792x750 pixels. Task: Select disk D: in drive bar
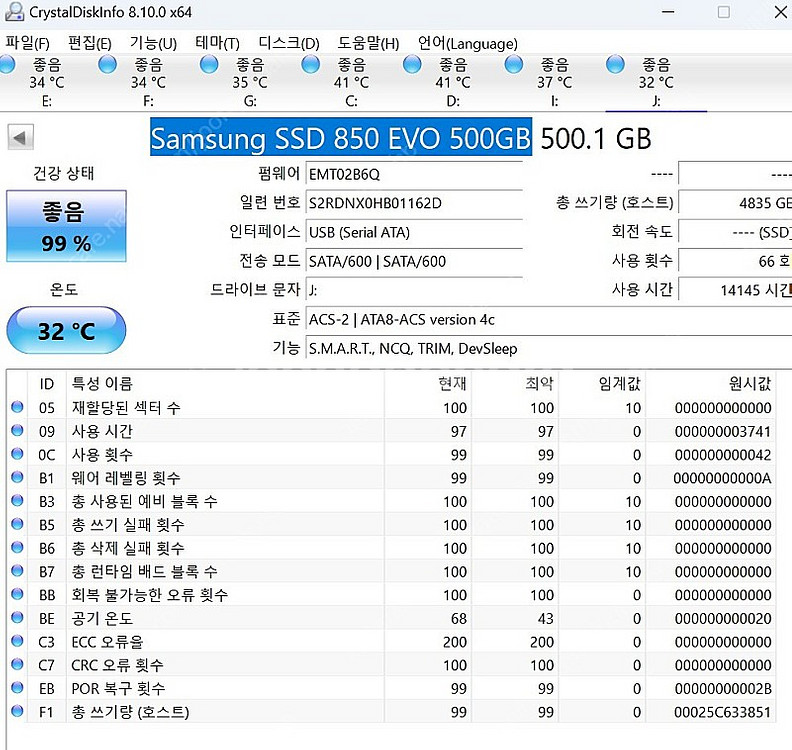(x=453, y=82)
